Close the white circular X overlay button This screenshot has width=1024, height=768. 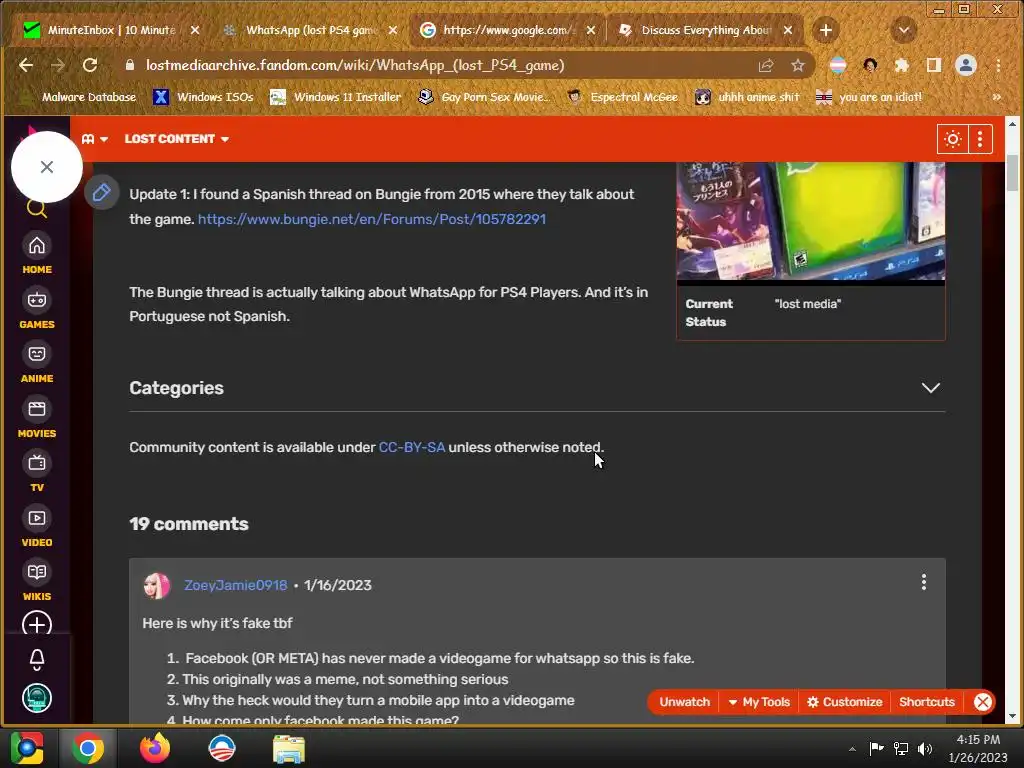point(46,167)
